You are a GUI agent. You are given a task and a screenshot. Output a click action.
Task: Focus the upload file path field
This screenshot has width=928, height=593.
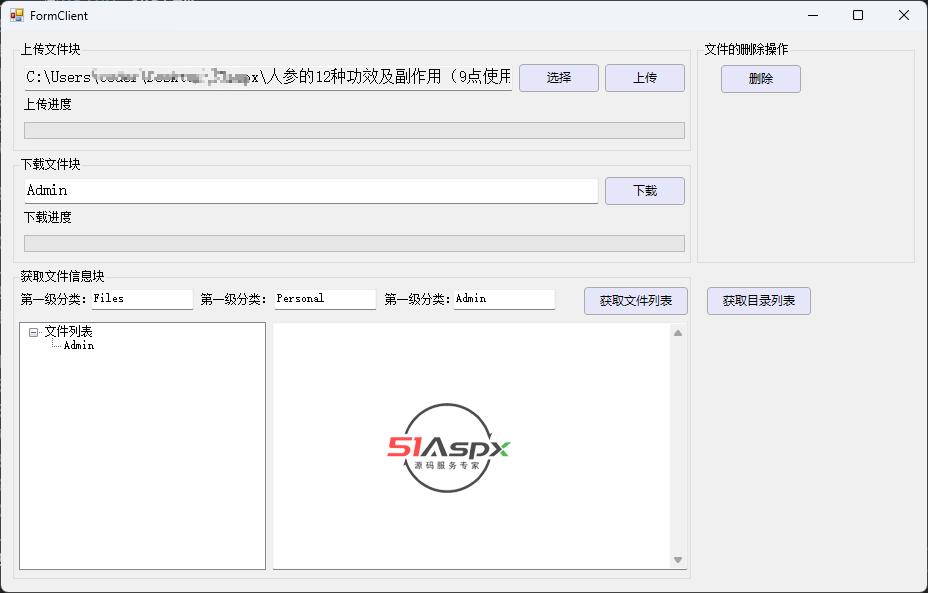(x=268, y=78)
